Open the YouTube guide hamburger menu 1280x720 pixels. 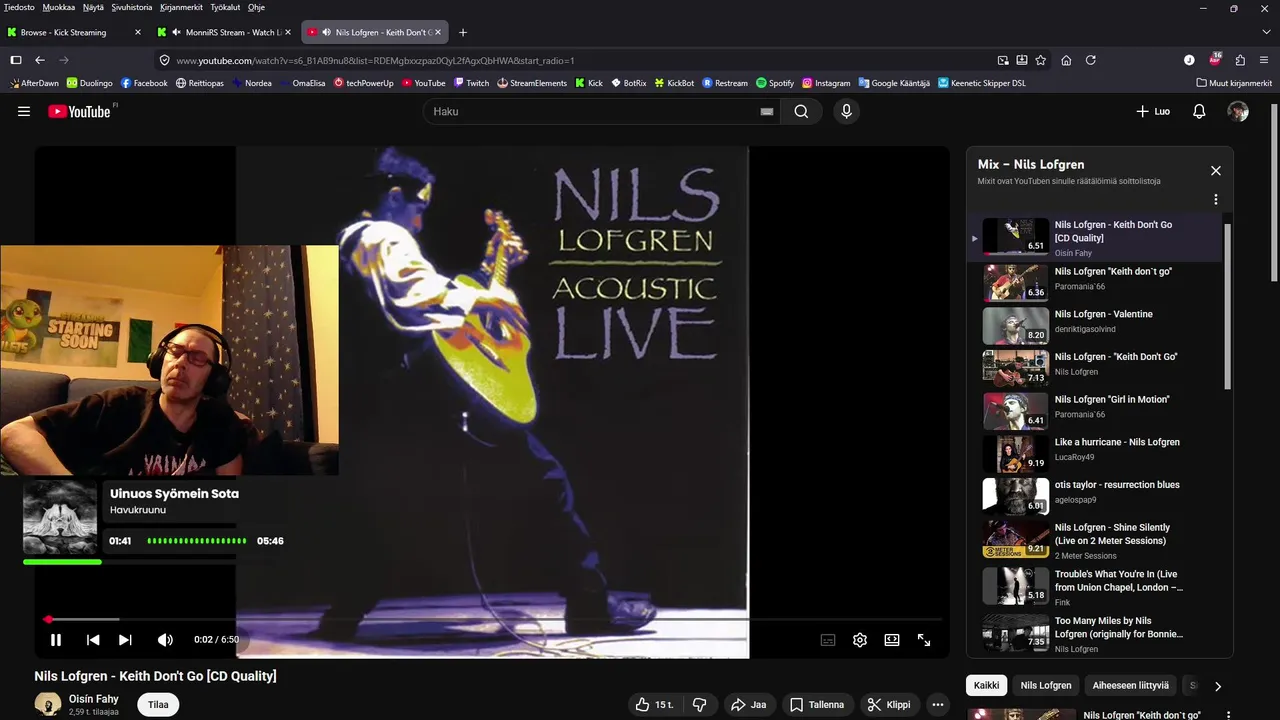click(x=24, y=111)
